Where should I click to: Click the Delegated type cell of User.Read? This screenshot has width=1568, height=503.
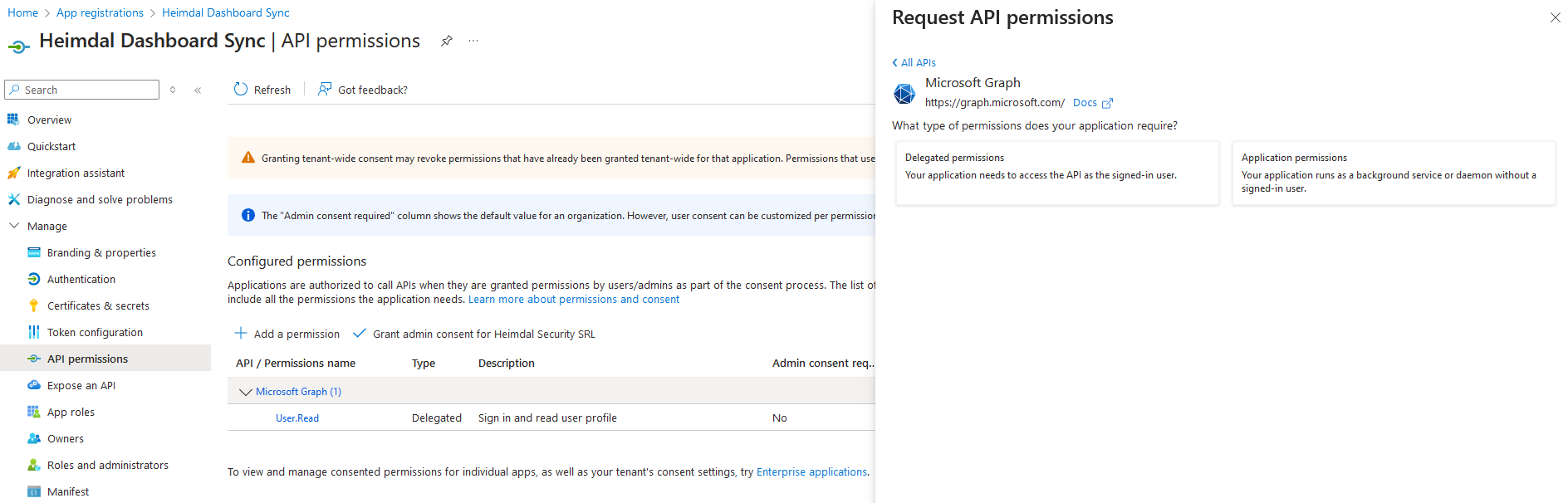tap(437, 418)
